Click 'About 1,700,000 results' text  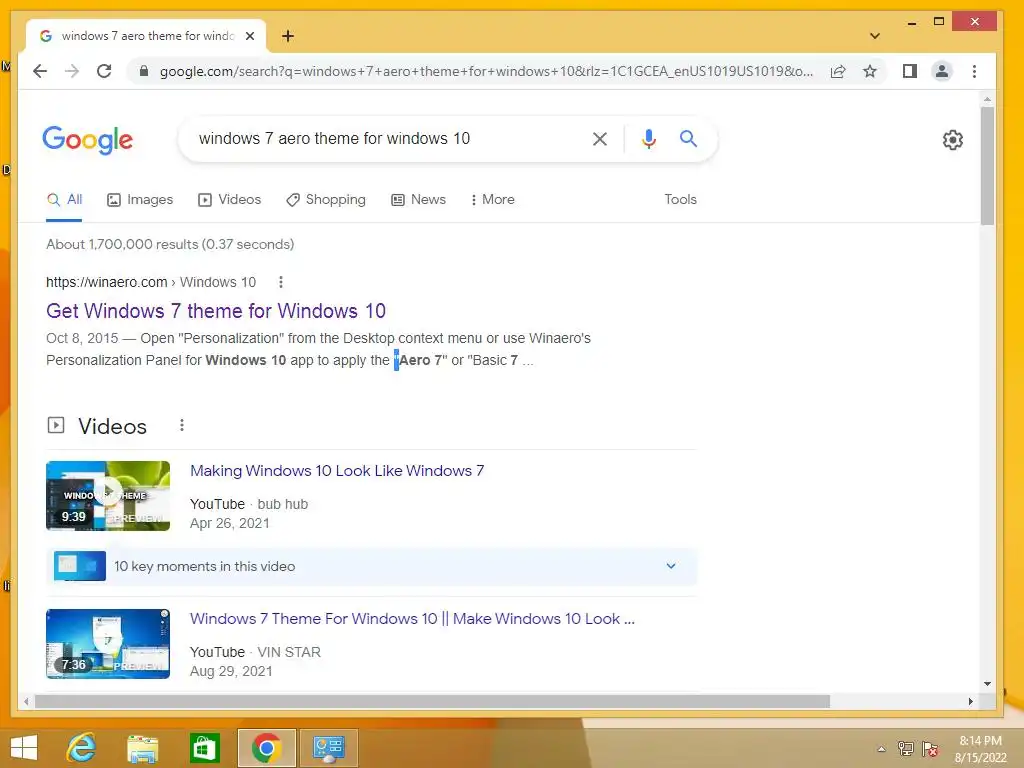point(170,244)
